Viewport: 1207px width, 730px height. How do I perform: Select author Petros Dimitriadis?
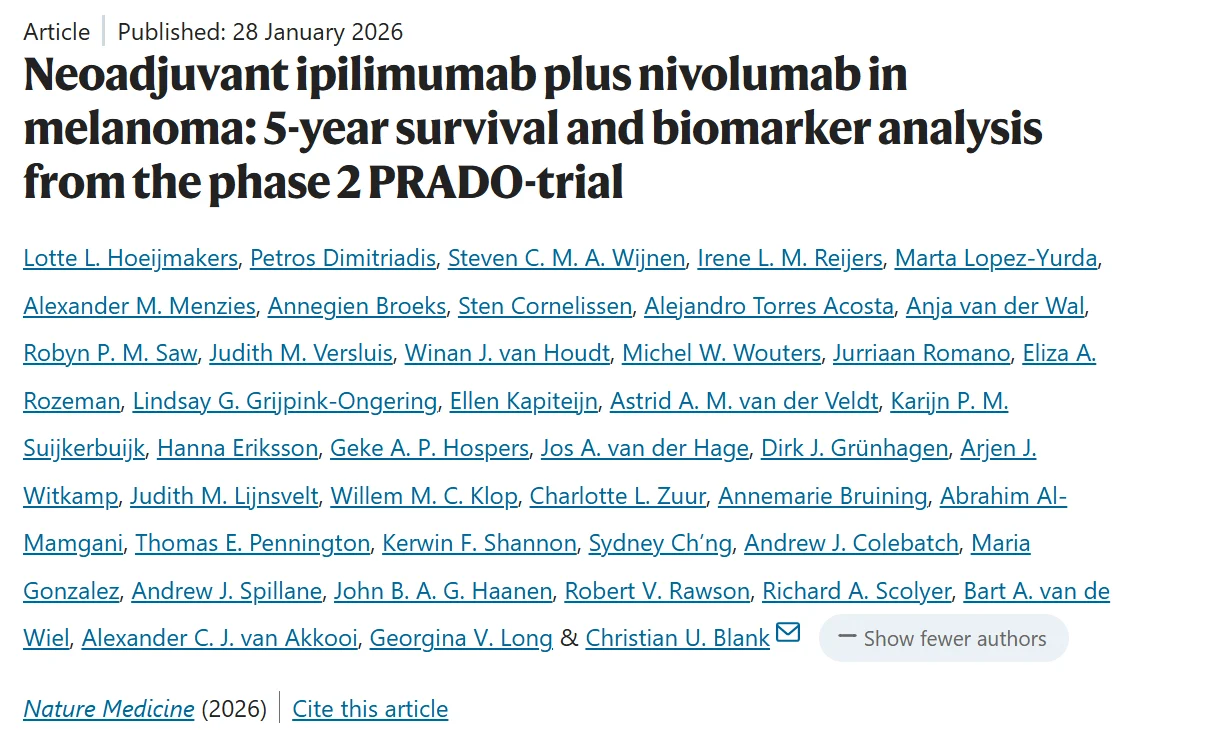[x=343, y=258]
